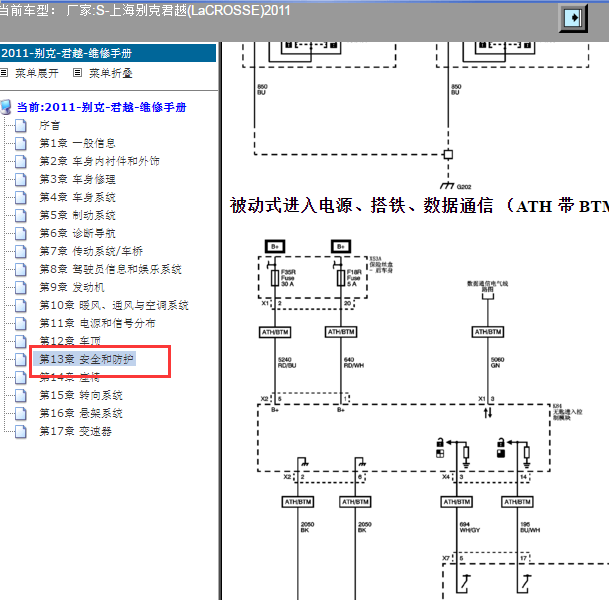Open 第17章 变速器
The width and height of the screenshot is (609, 600).
[x=75, y=431]
